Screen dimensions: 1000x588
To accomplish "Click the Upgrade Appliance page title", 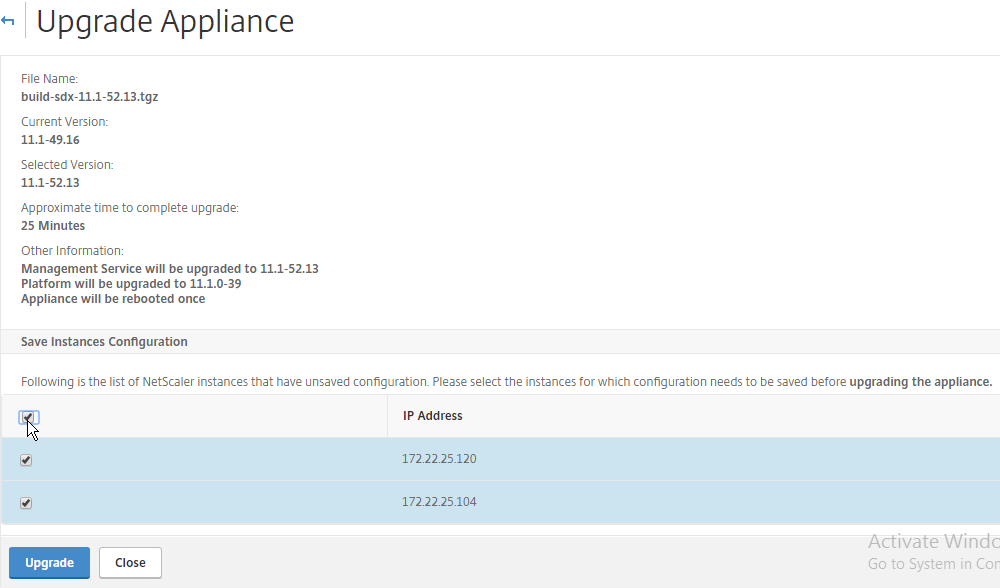I will click(165, 21).
